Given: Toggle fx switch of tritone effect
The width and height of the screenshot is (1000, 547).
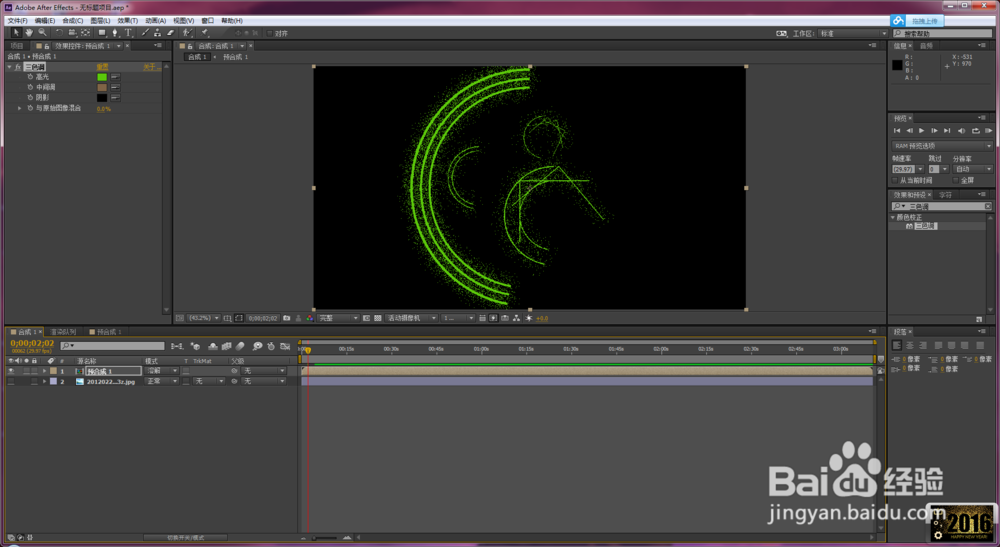Looking at the screenshot, I should (x=18, y=67).
